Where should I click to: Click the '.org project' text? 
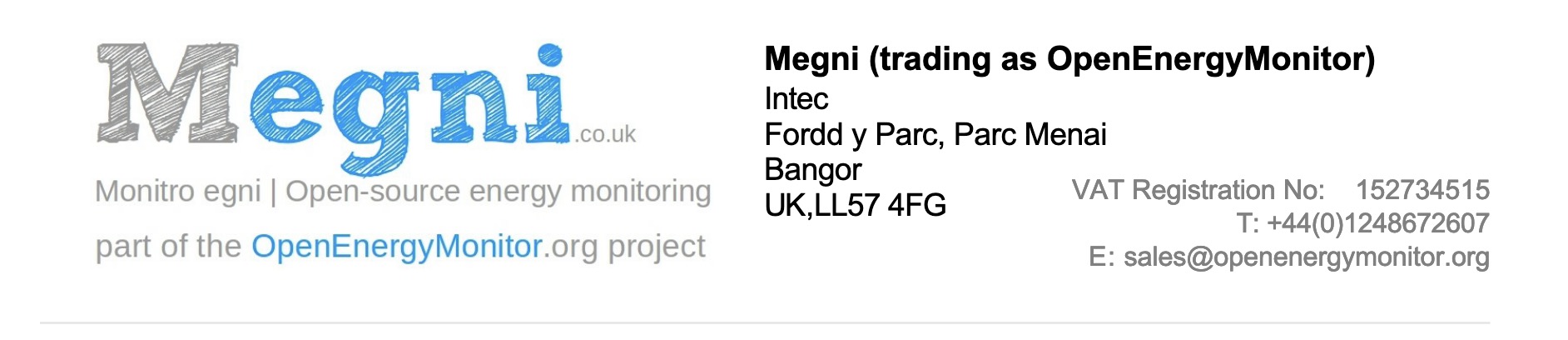624,247
